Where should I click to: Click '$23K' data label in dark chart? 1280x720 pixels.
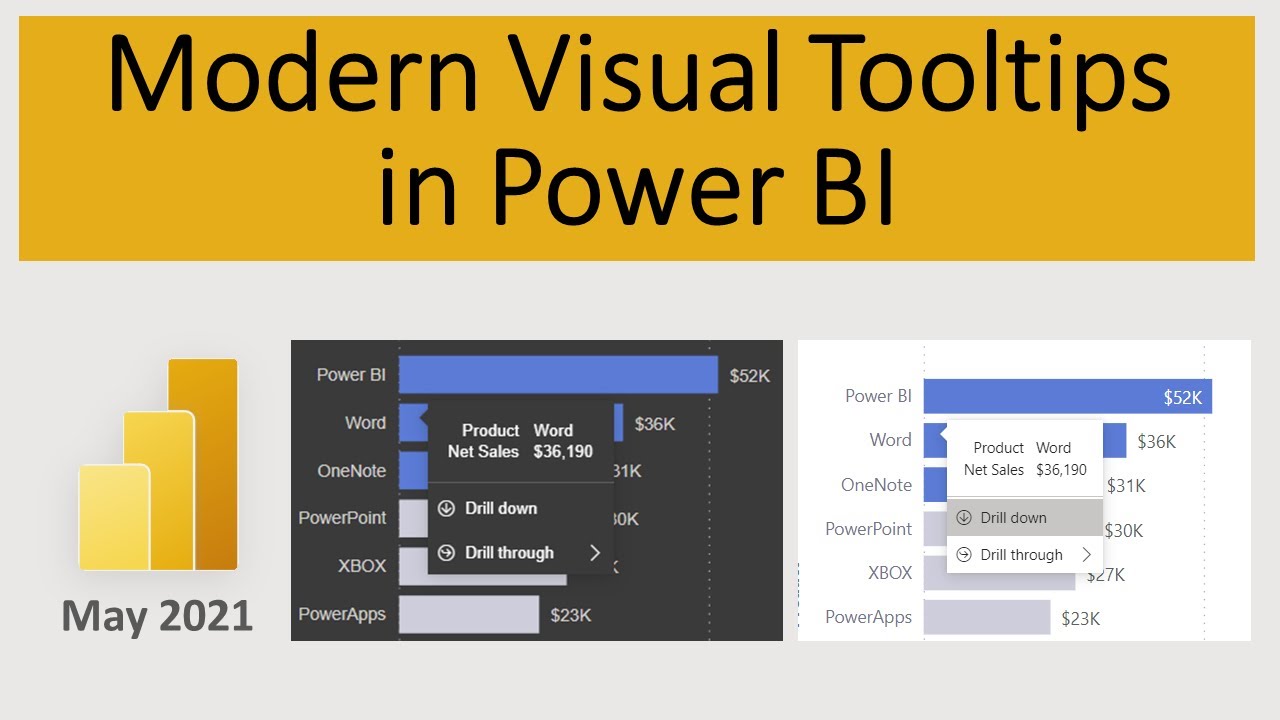click(571, 615)
